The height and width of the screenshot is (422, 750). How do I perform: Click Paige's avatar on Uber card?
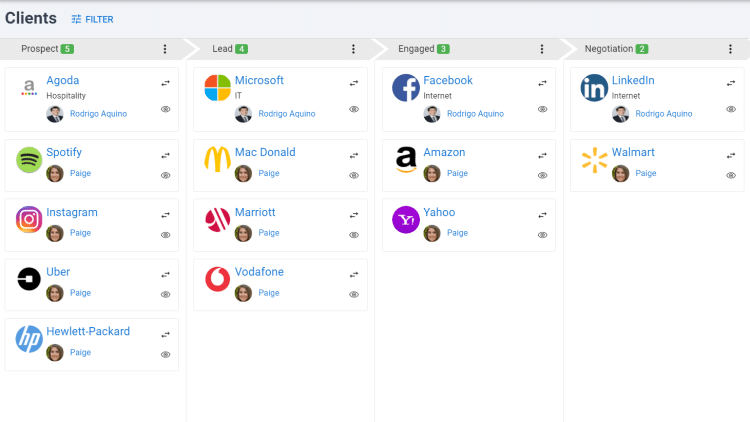click(x=55, y=293)
